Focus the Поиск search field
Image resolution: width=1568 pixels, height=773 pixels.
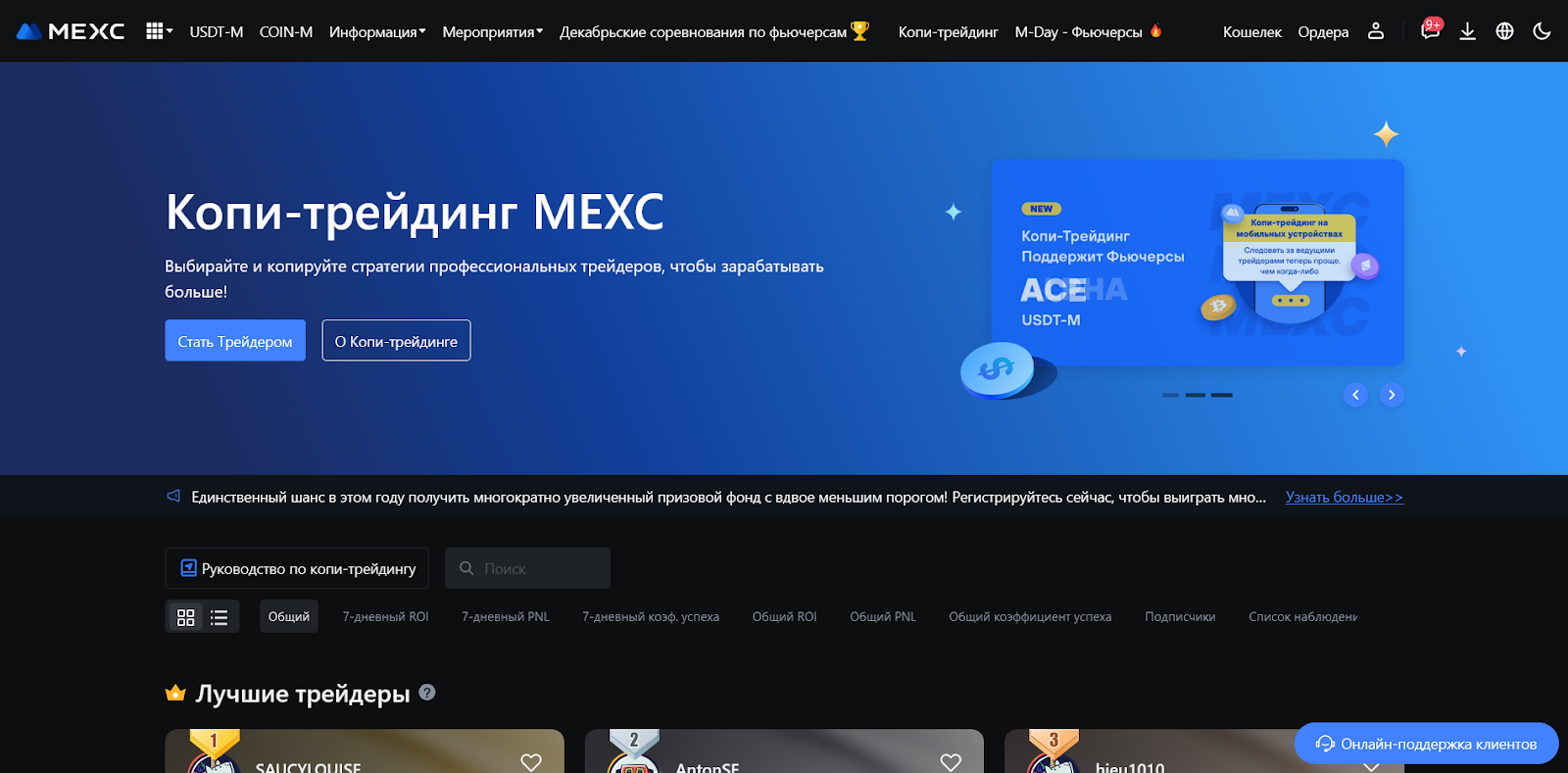coord(528,568)
